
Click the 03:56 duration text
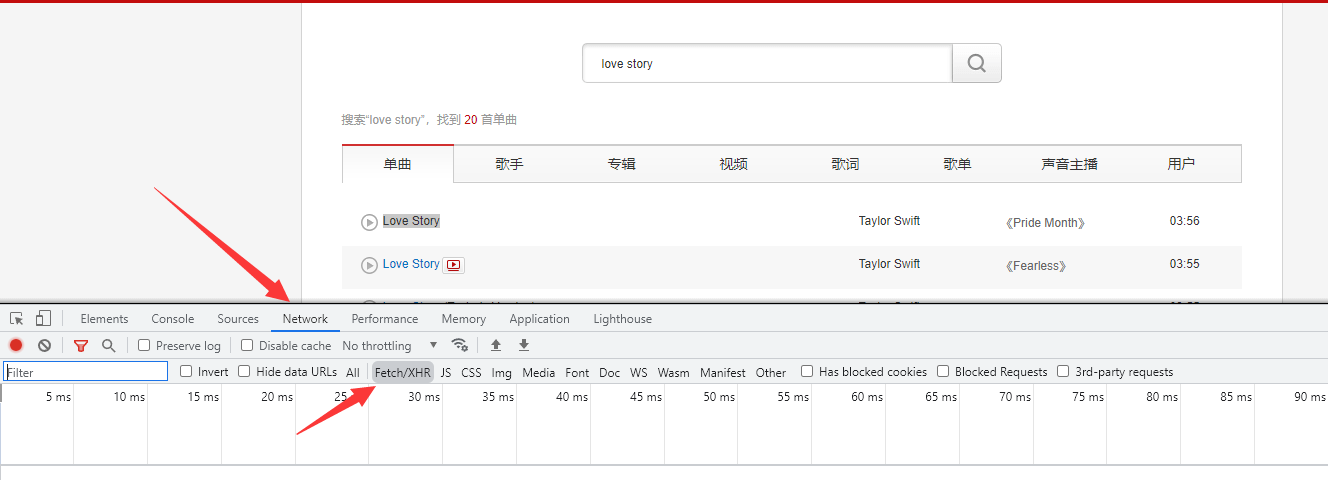pyautogui.click(x=1185, y=221)
